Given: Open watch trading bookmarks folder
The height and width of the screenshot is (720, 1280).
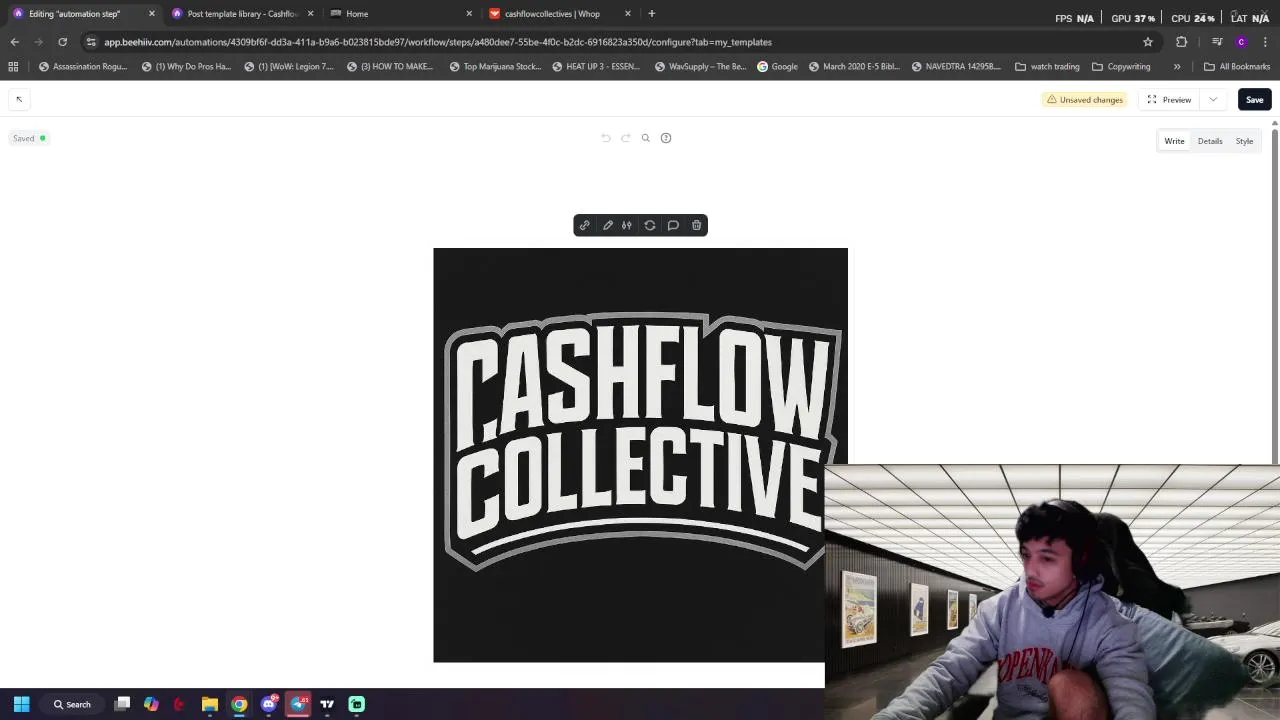Looking at the screenshot, I should click(1047, 66).
